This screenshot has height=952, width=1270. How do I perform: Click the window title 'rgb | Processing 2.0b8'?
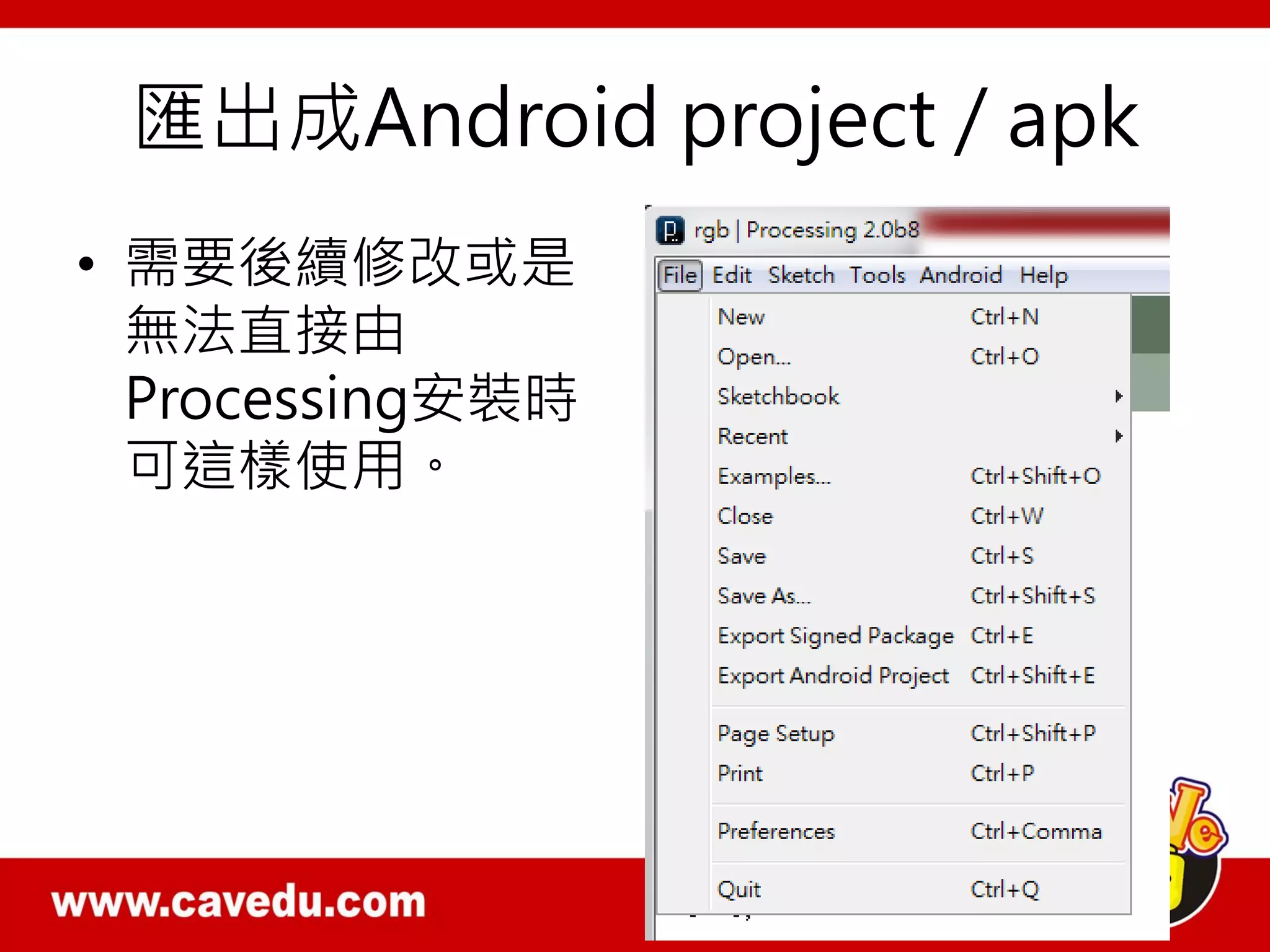806,230
